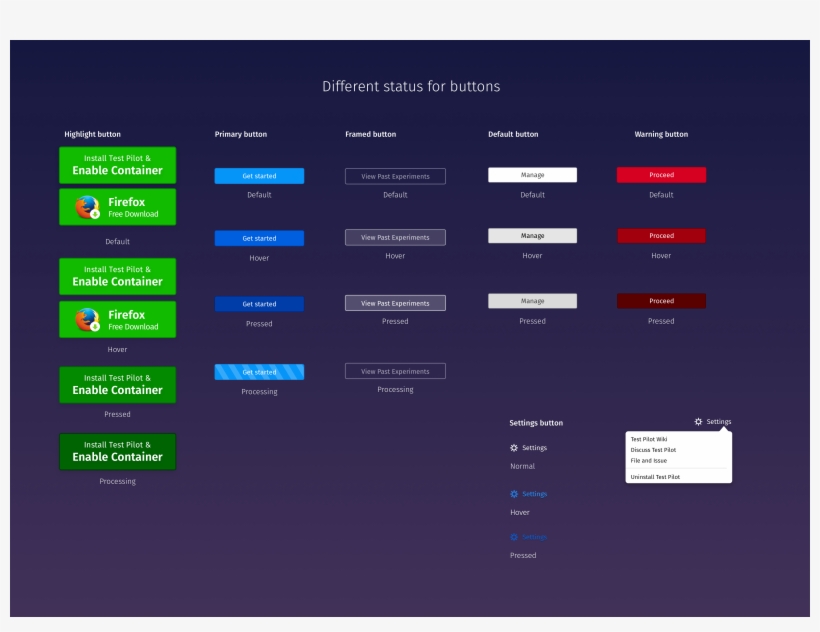Click Uninstall Test Pilot in the menu
This screenshot has height=632, width=820.
[x=655, y=477]
